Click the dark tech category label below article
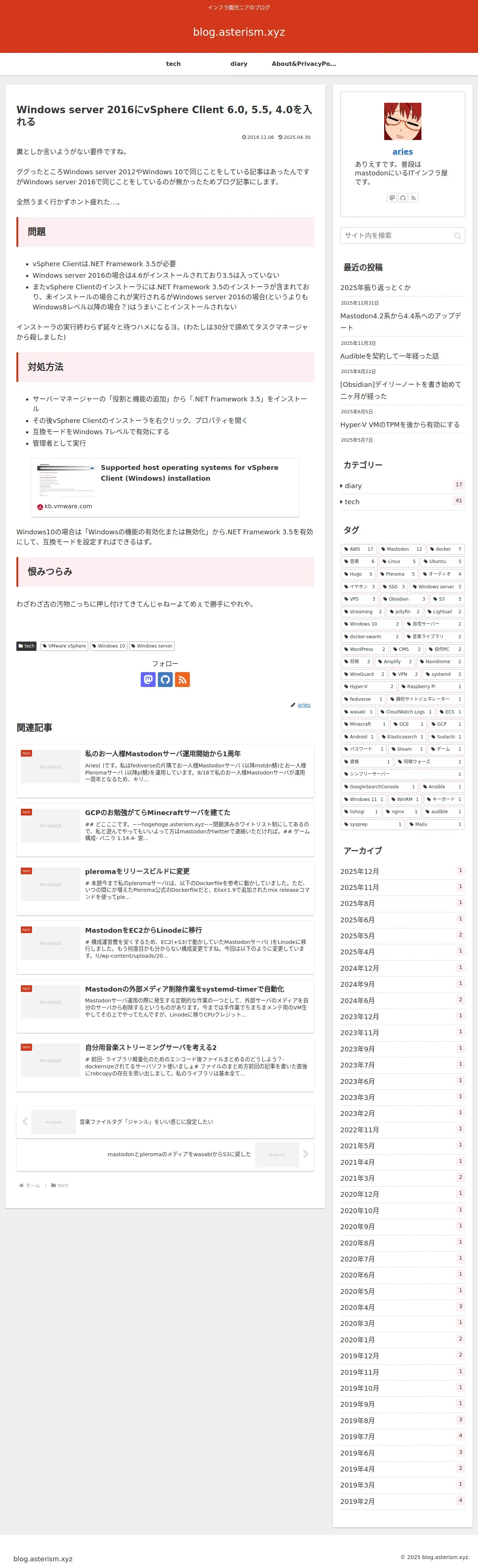 pos(26,646)
